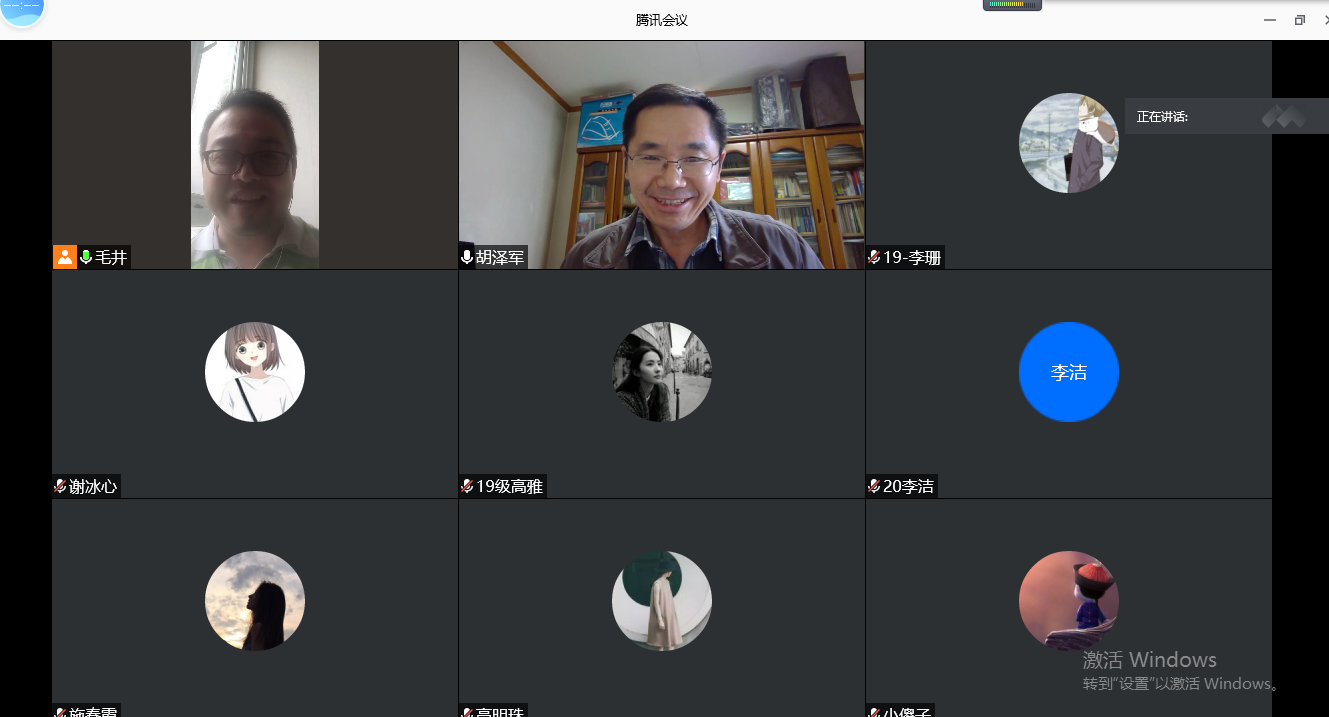Restore down the 腾讯会议 window
This screenshot has width=1329, height=717.
coord(1299,20)
